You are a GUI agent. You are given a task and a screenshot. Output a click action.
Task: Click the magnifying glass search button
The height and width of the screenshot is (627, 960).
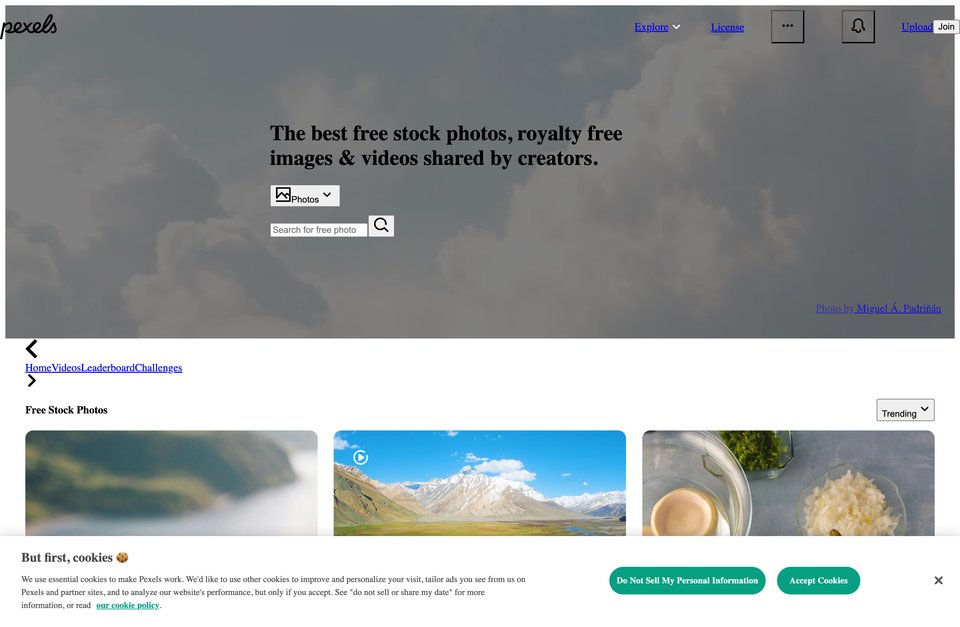381,225
